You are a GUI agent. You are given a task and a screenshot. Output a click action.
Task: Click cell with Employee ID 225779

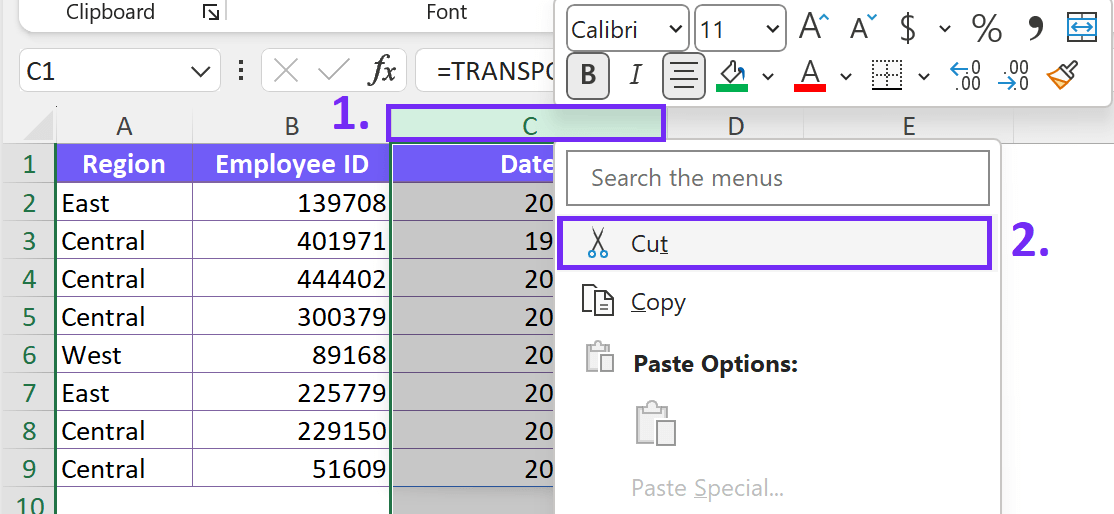pyautogui.click(x=291, y=392)
